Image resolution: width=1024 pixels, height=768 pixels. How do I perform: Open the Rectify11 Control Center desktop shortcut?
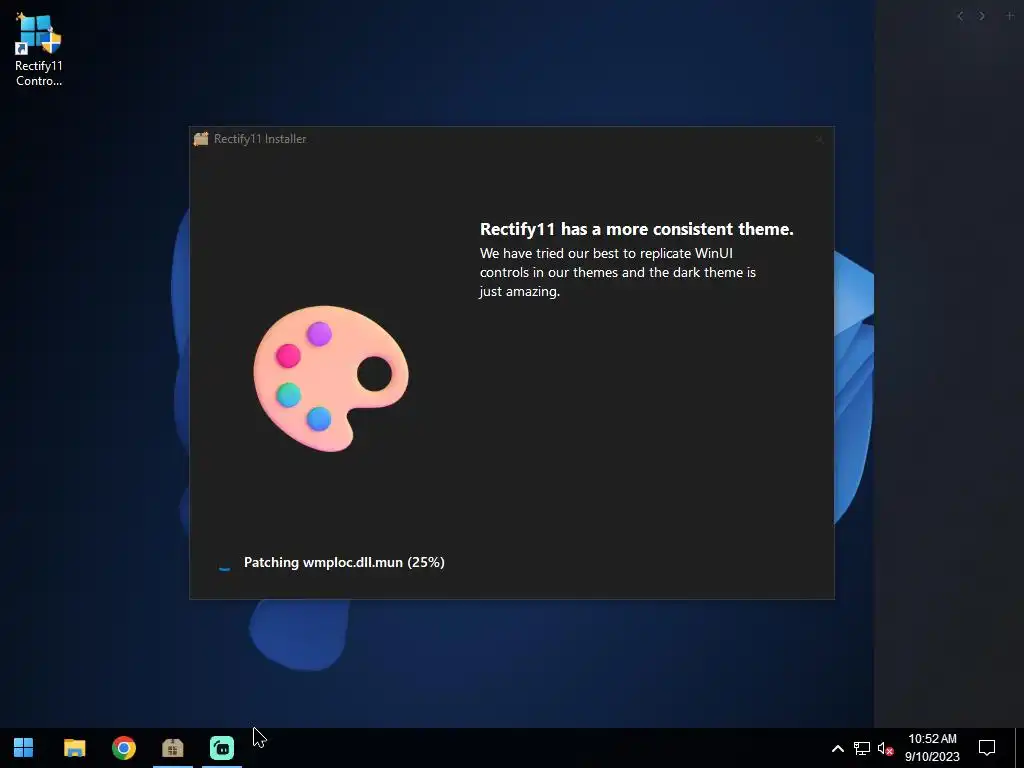[39, 50]
